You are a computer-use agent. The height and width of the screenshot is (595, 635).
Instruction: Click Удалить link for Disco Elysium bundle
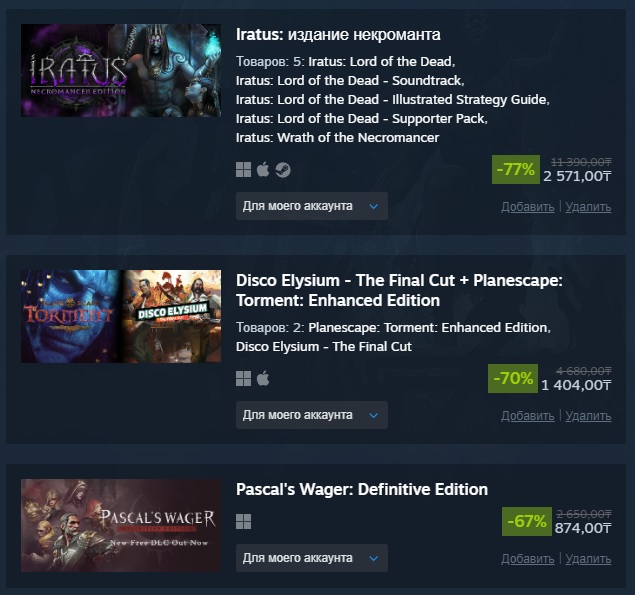[x=588, y=416]
